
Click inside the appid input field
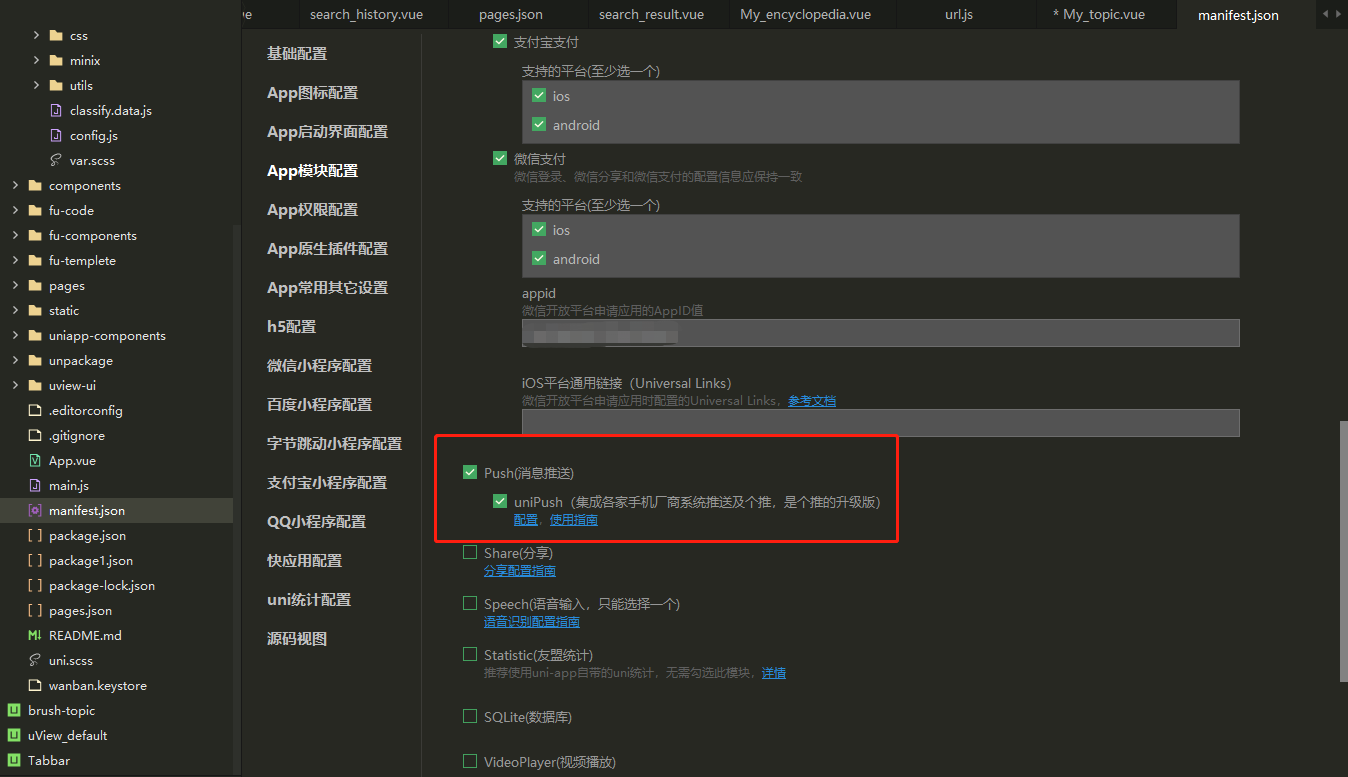tap(880, 333)
